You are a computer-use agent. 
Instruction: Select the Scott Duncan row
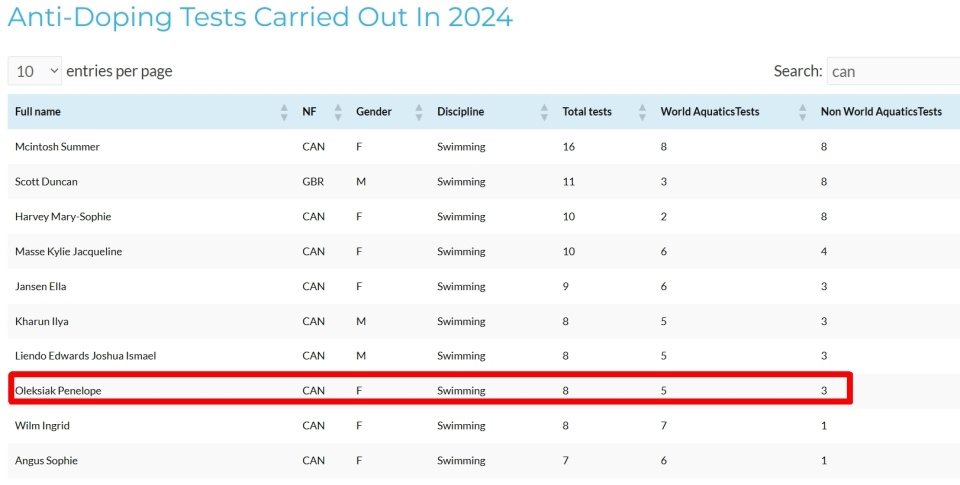pos(484,182)
